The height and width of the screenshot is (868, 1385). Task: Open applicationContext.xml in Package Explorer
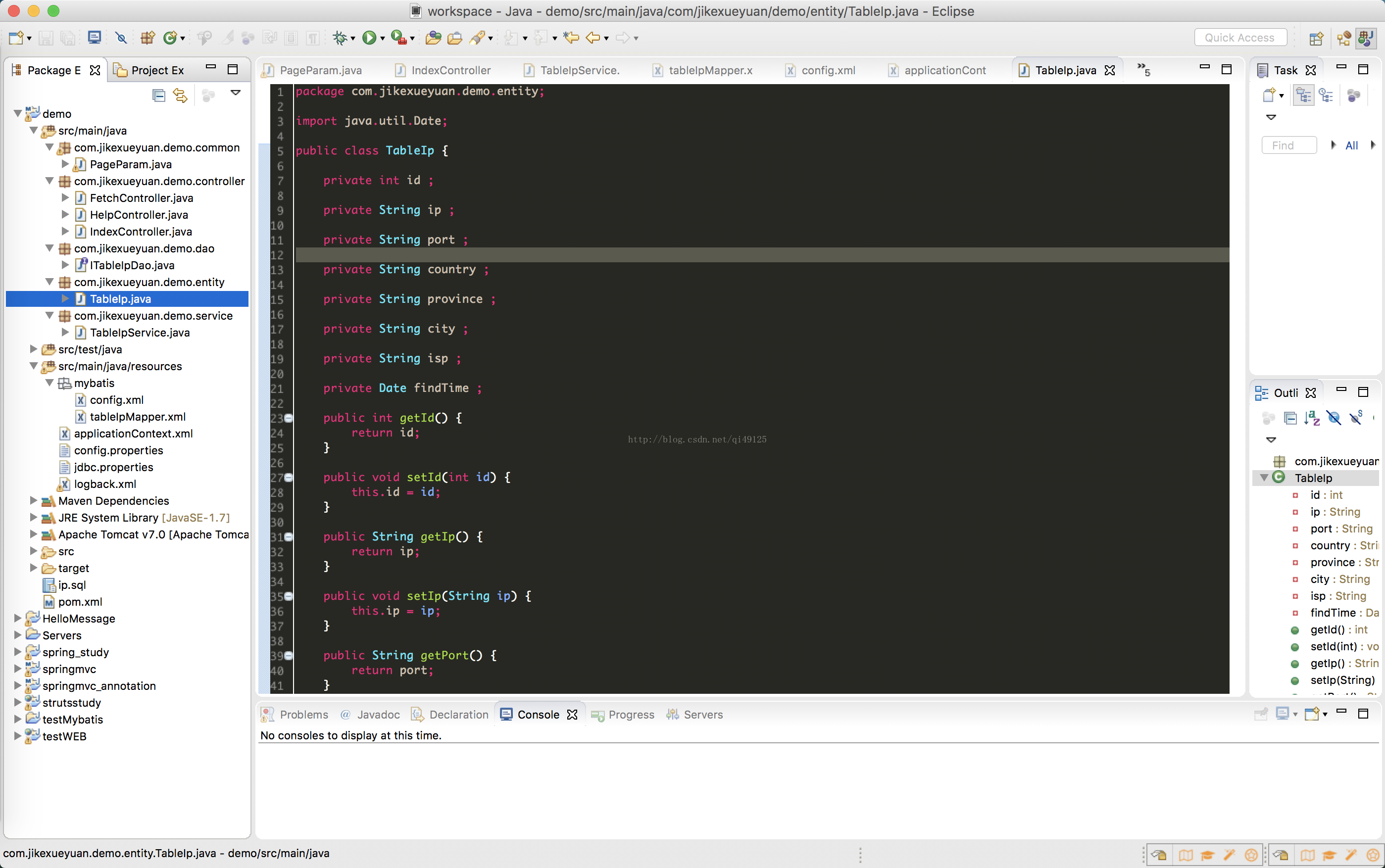133,434
